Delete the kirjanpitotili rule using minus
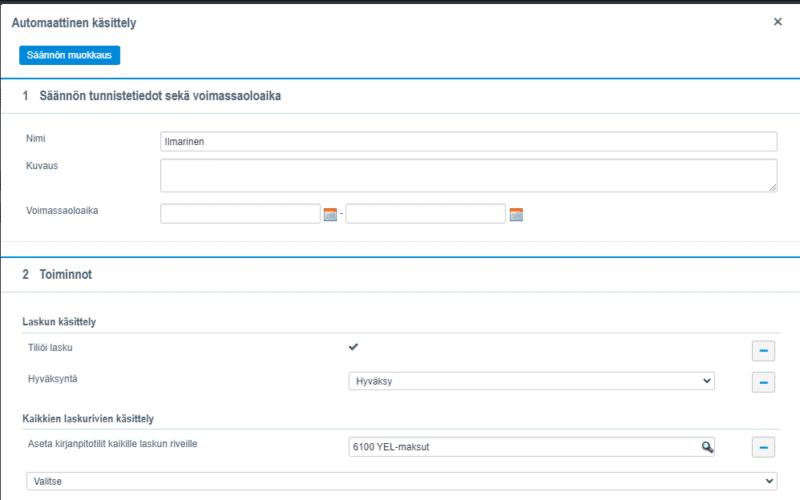Image resolution: width=800 pixels, height=500 pixels. pyautogui.click(x=762, y=448)
